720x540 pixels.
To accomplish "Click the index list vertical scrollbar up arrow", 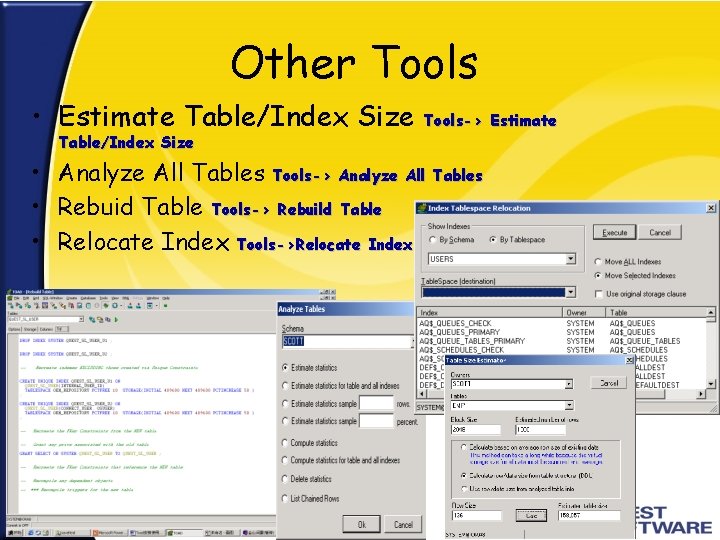I will 711,312.
